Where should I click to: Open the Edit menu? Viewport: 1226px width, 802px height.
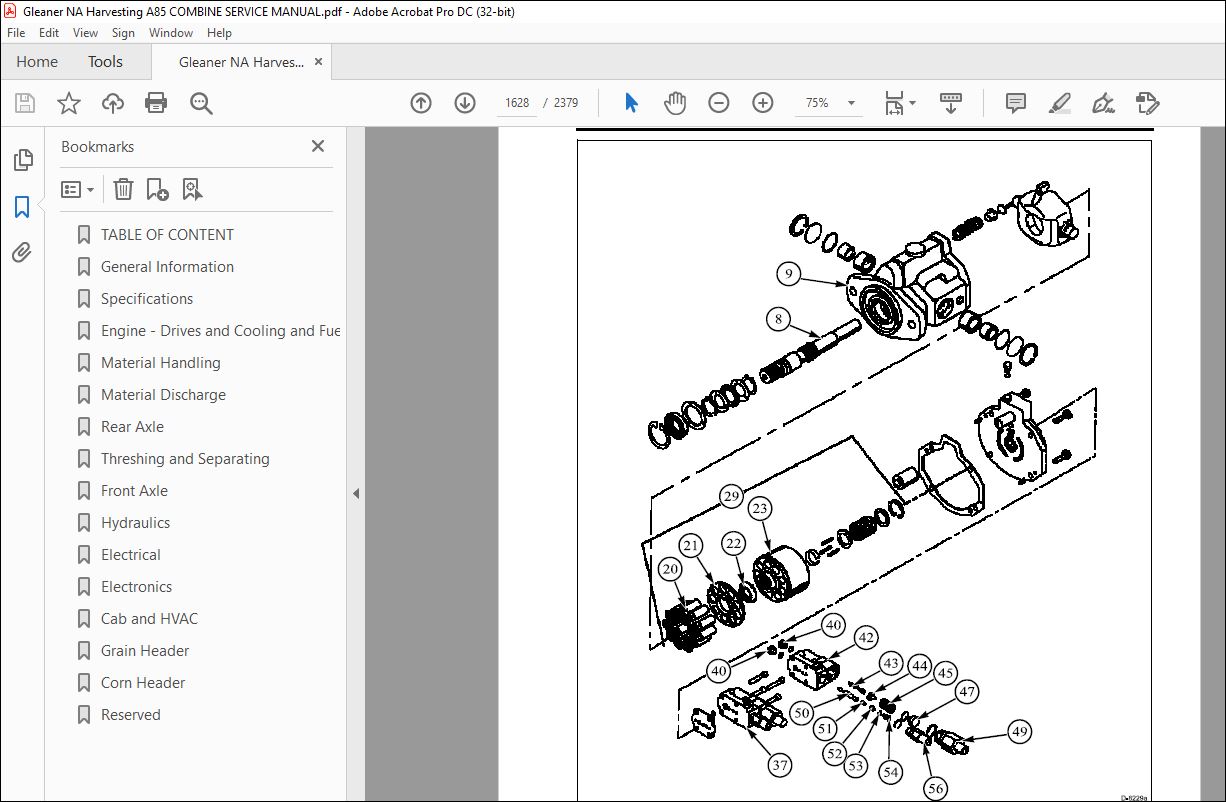tap(49, 33)
